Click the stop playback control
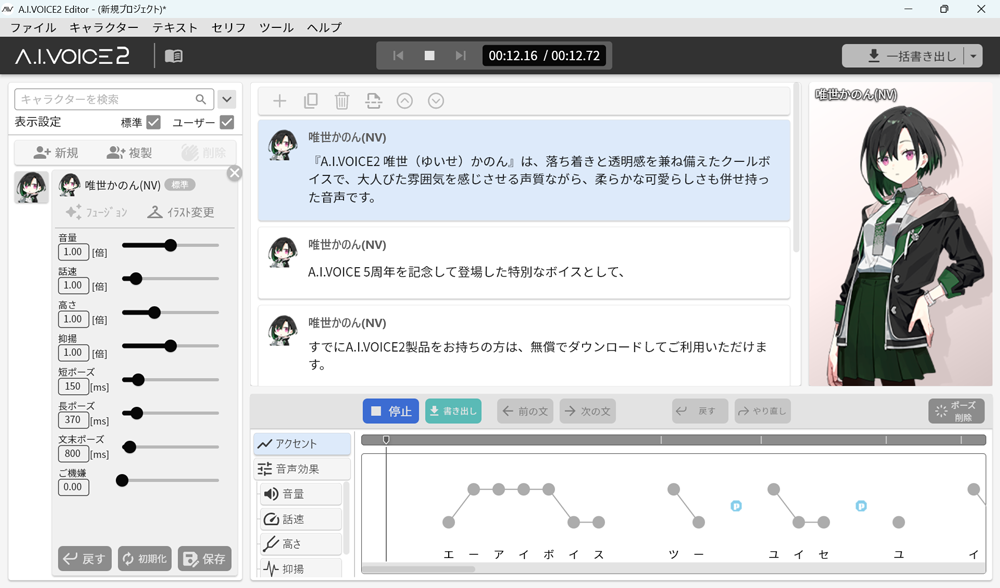1000x588 pixels. [429, 55]
